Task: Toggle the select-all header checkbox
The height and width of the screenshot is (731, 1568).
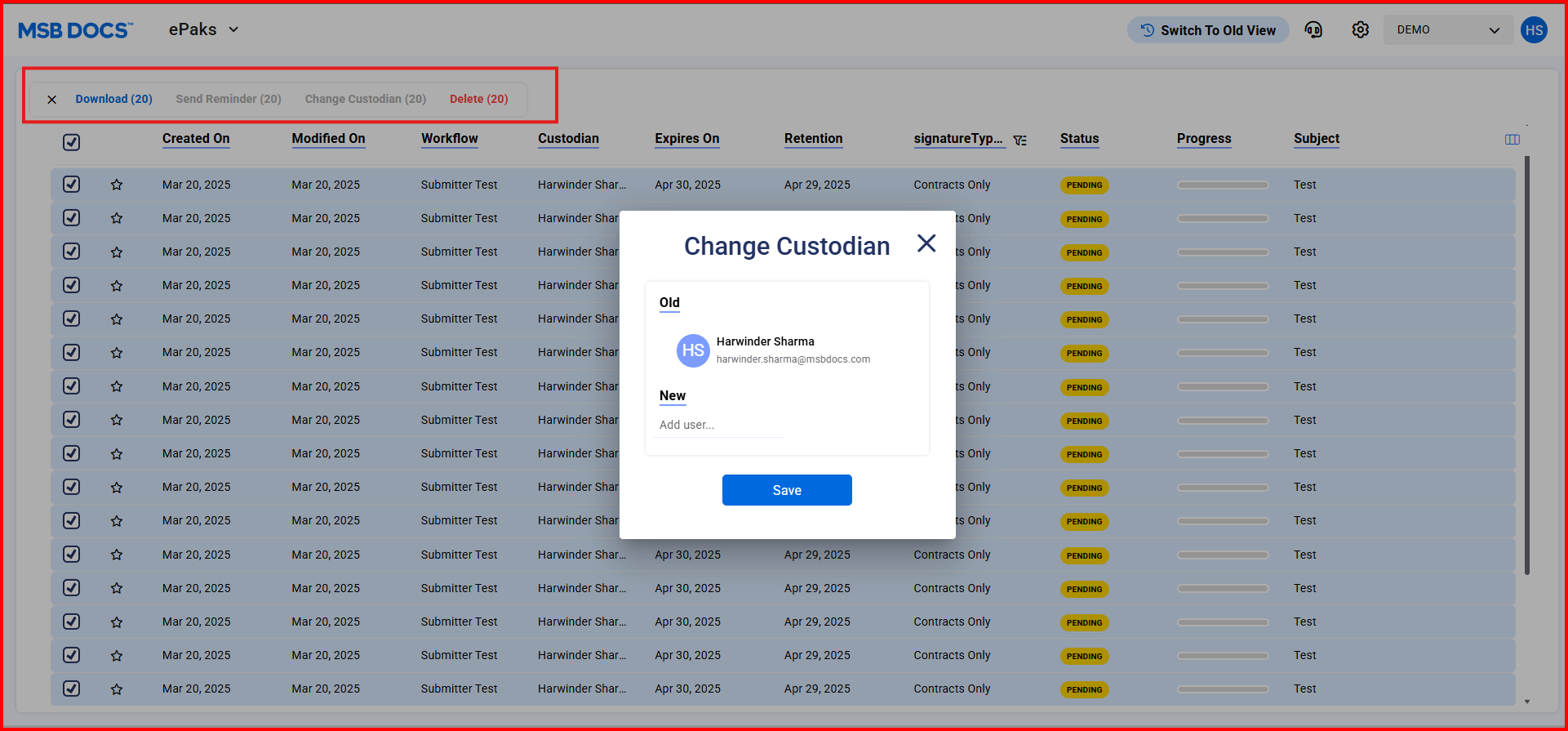Action: [x=72, y=142]
